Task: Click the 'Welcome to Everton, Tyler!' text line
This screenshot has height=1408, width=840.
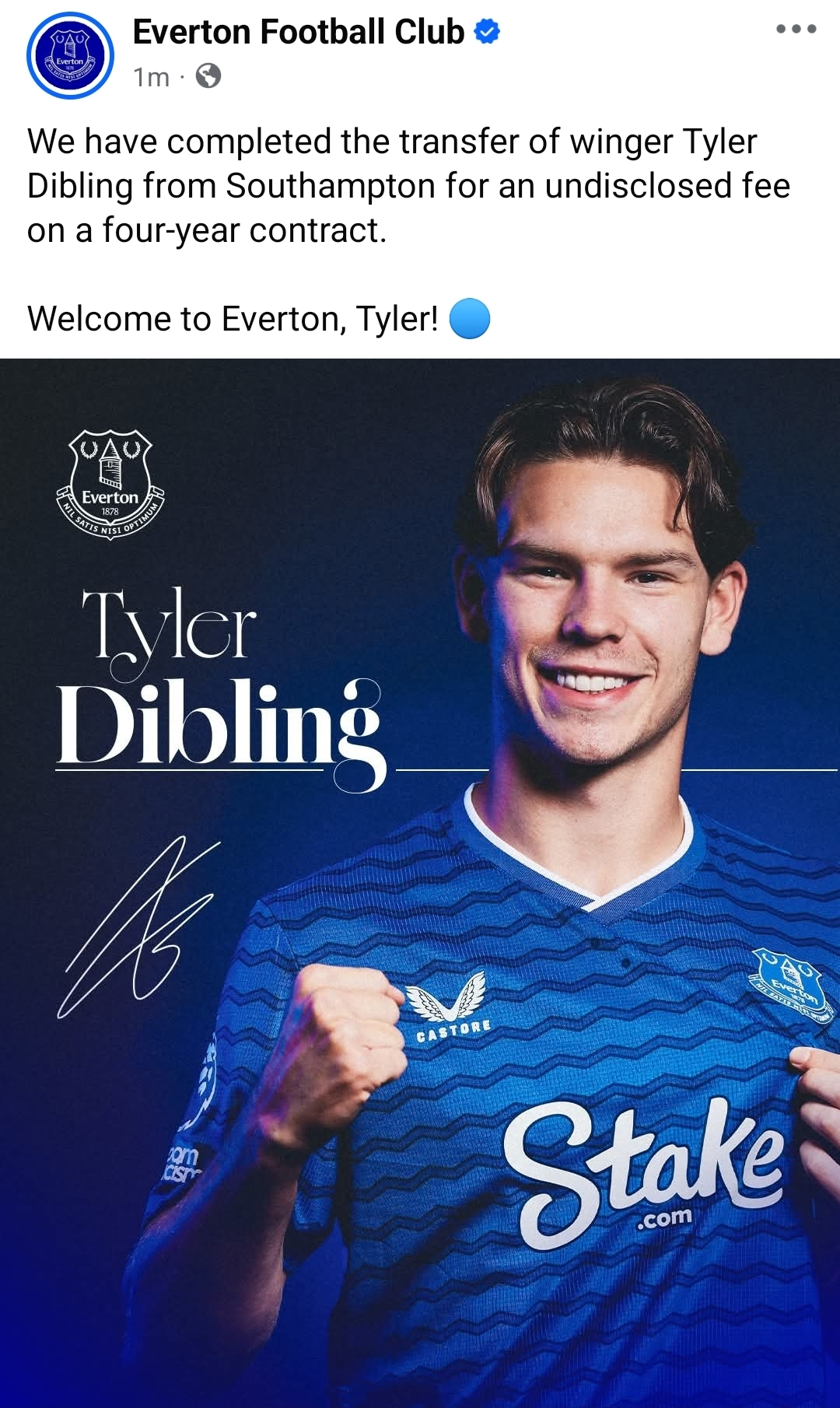Action: coord(233,319)
